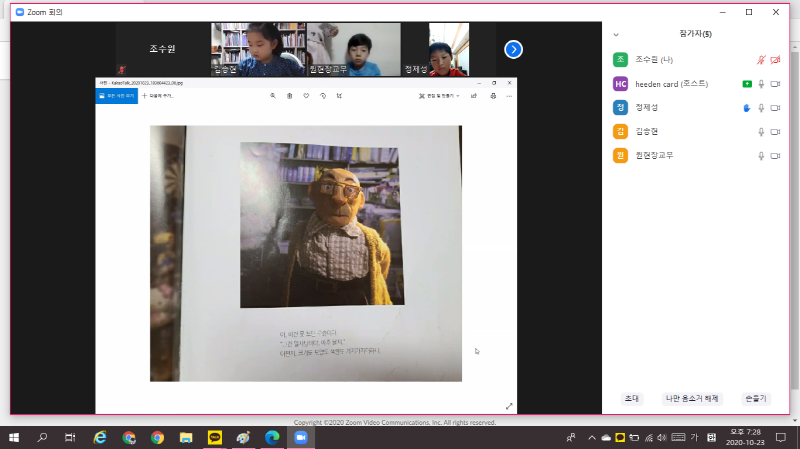
Task: Click the microphone icon for 정제성
Action: point(761,108)
